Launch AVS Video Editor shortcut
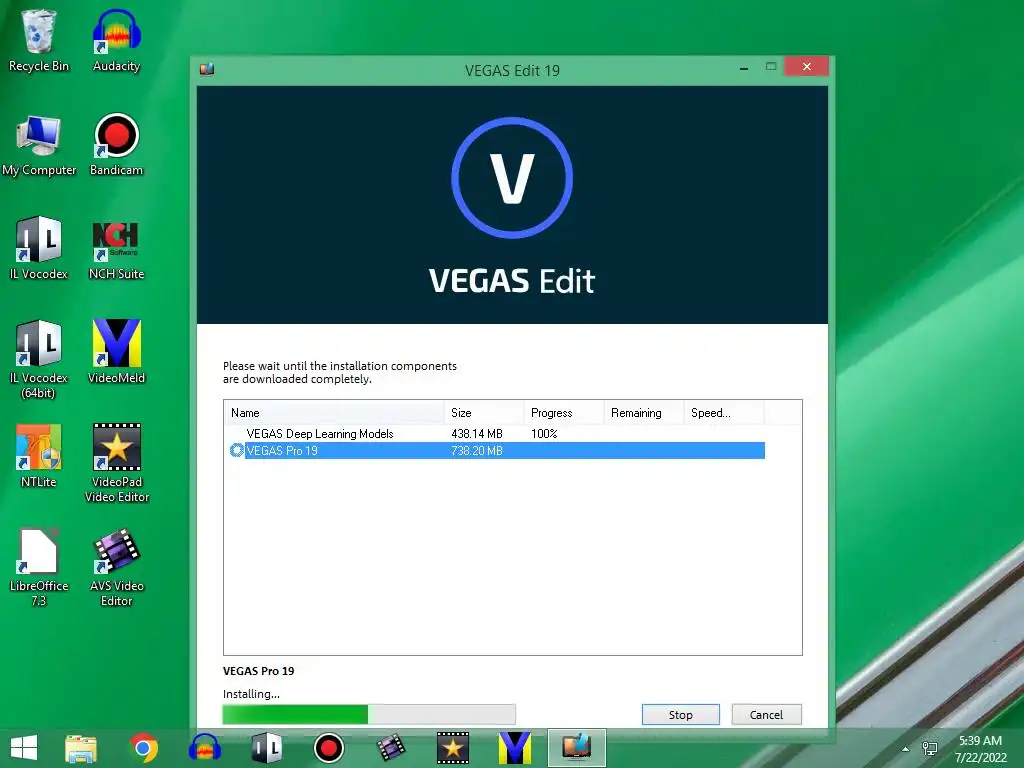This screenshot has height=768, width=1024. 116,567
